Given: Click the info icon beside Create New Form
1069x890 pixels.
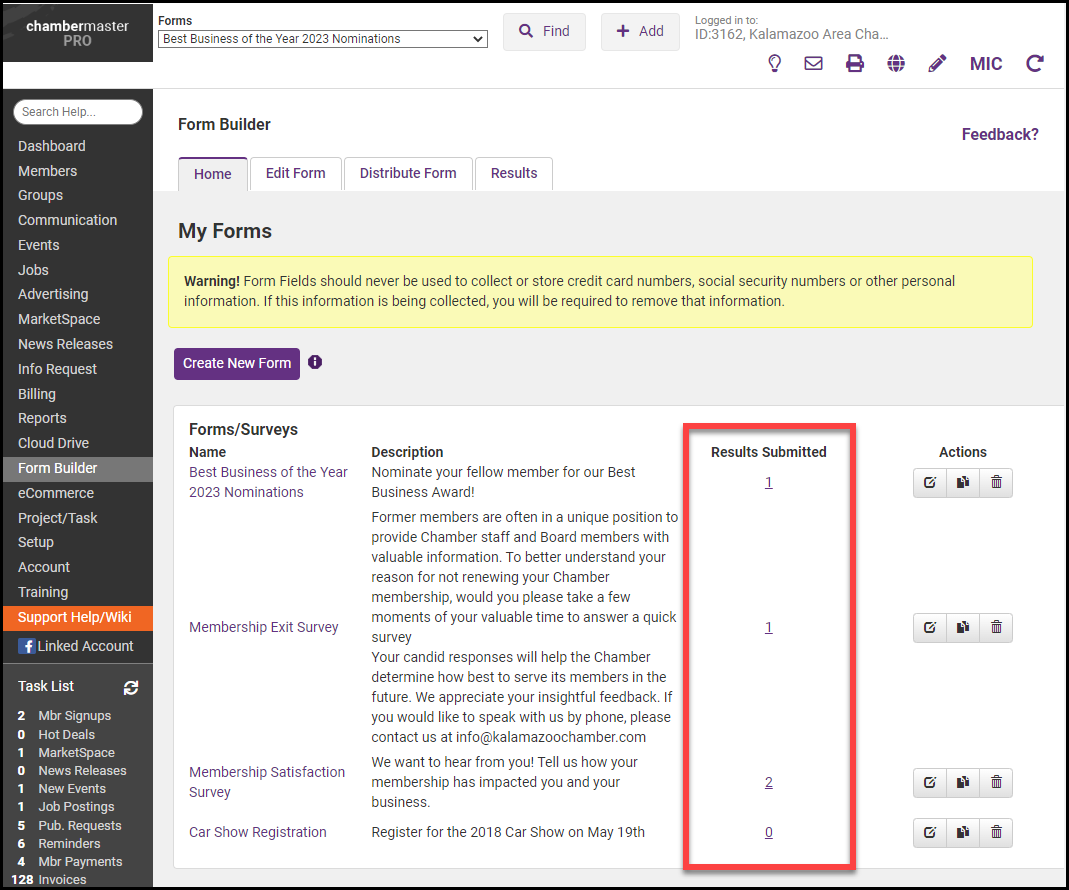Looking at the screenshot, I should tap(315, 362).
